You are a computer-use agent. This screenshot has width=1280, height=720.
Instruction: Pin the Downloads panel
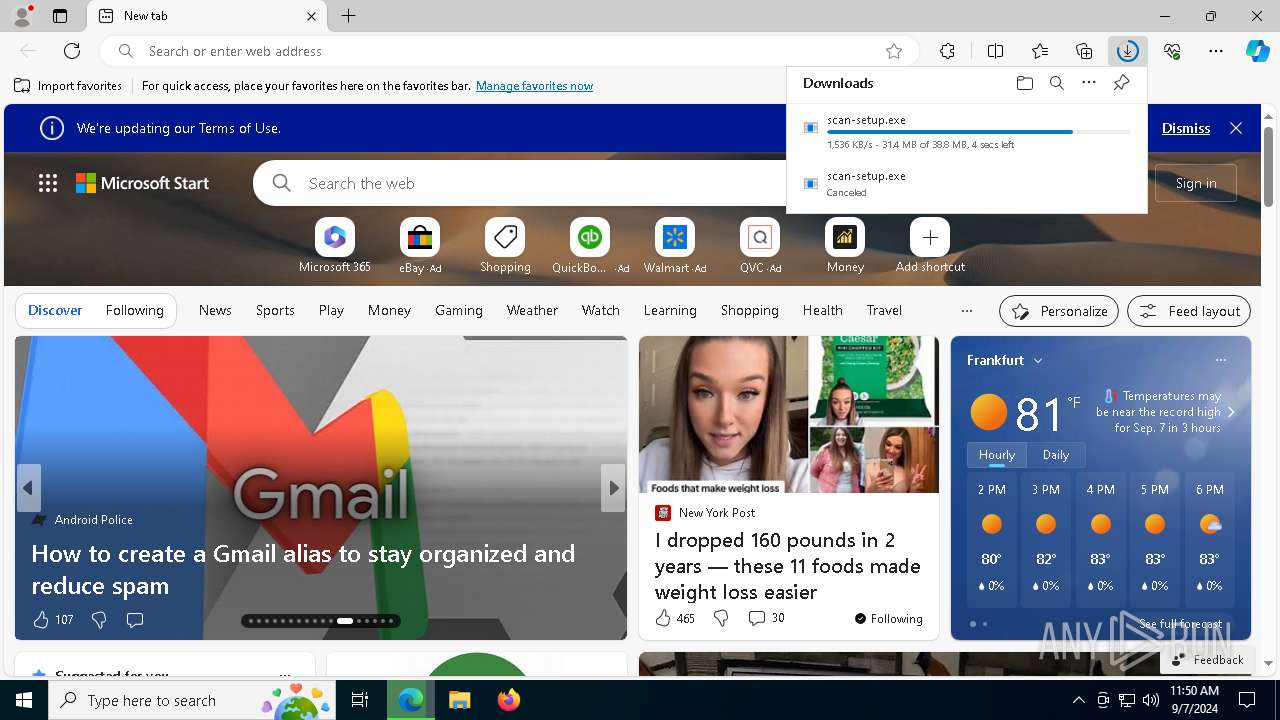click(1121, 83)
